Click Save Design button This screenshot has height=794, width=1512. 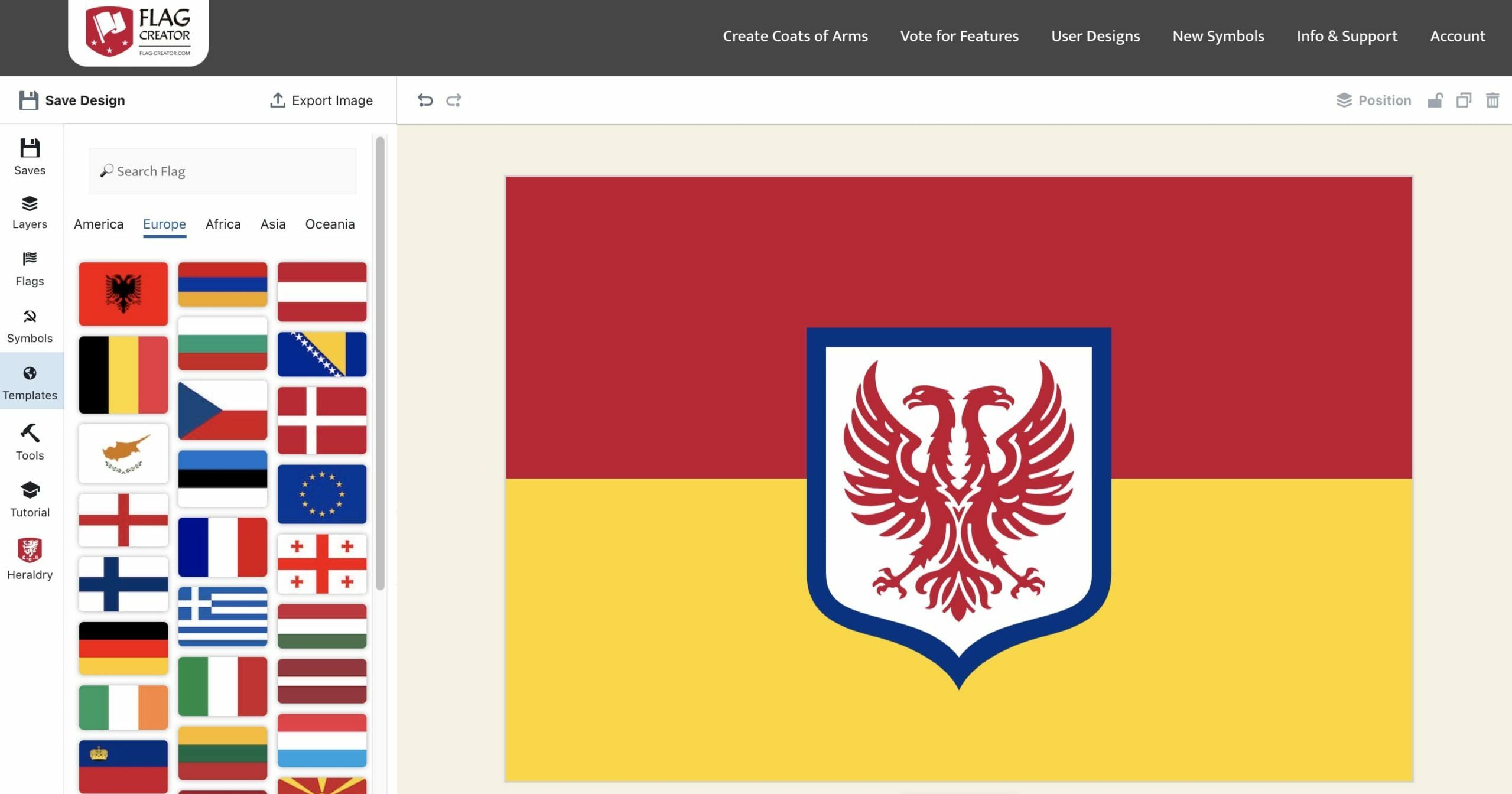pos(71,100)
